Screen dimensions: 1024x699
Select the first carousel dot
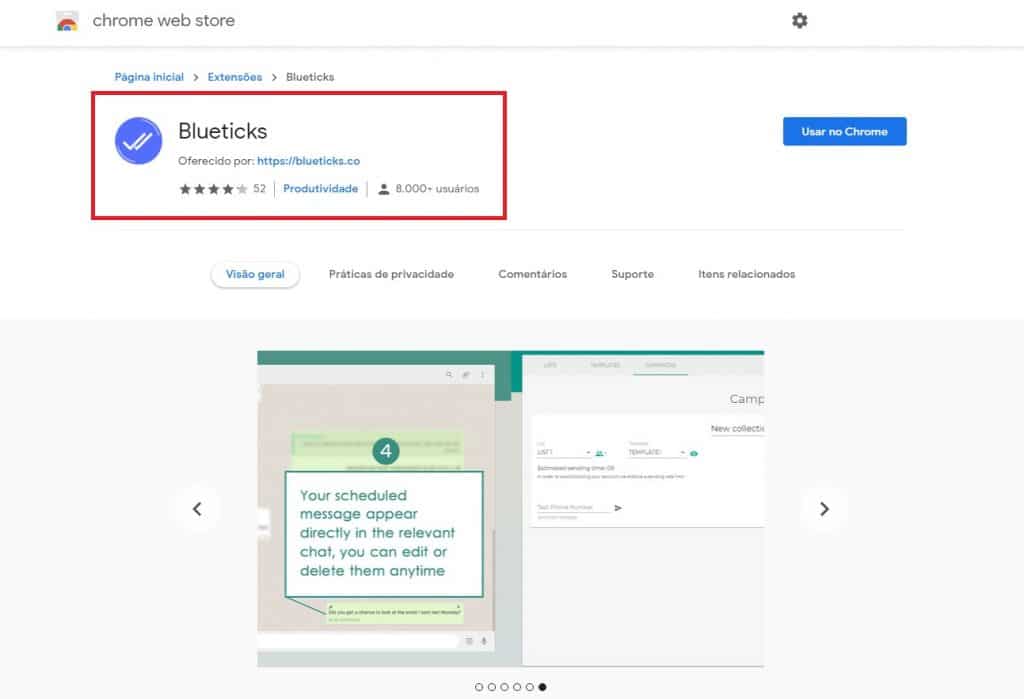tap(479, 687)
